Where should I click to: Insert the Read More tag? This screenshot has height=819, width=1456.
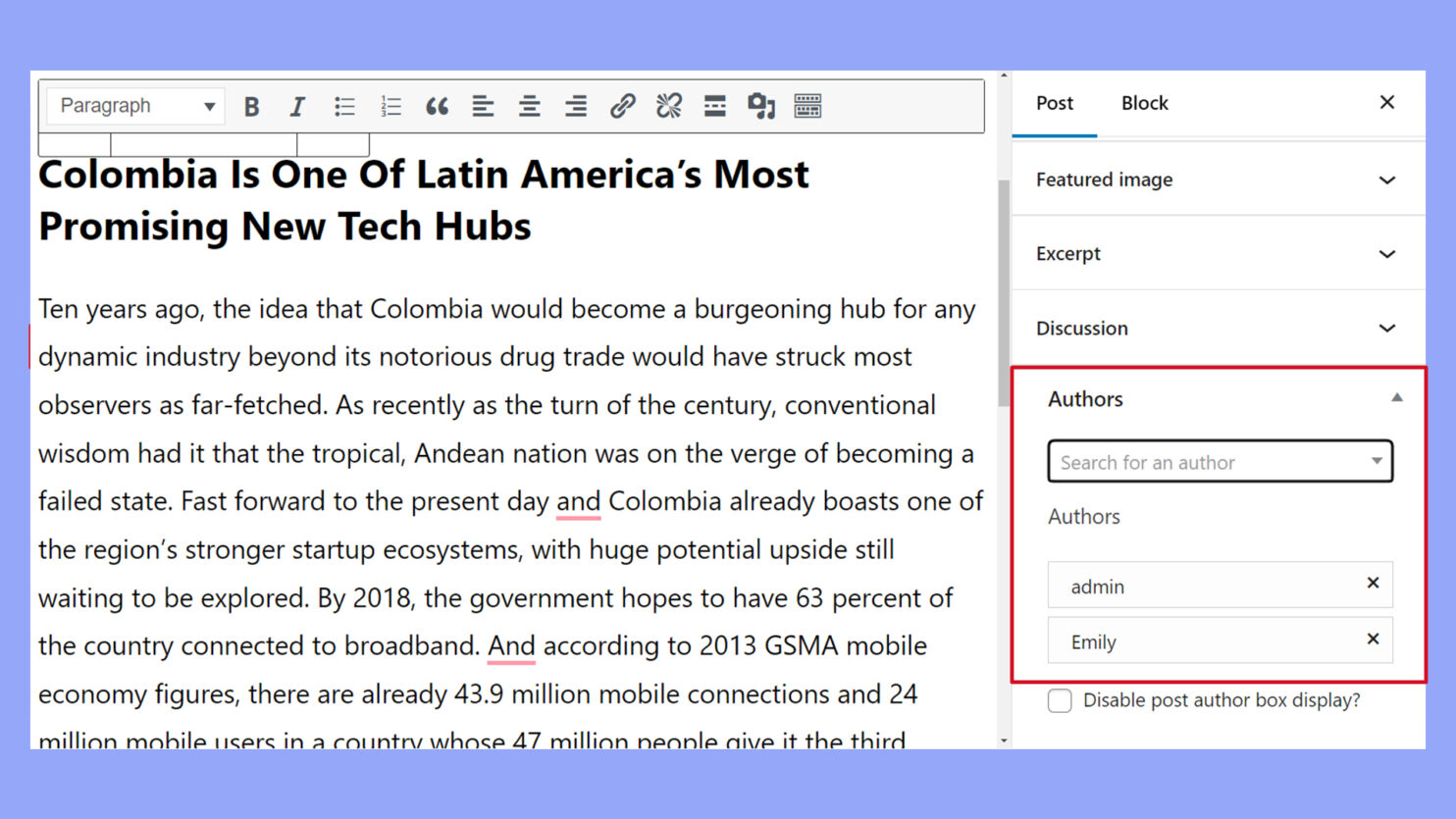pyautogui.click(x=714, y=105)
